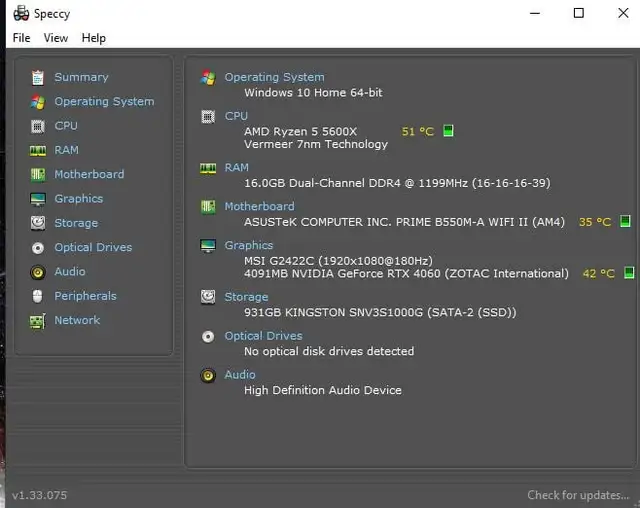Maximize the Speccy window

579,13
